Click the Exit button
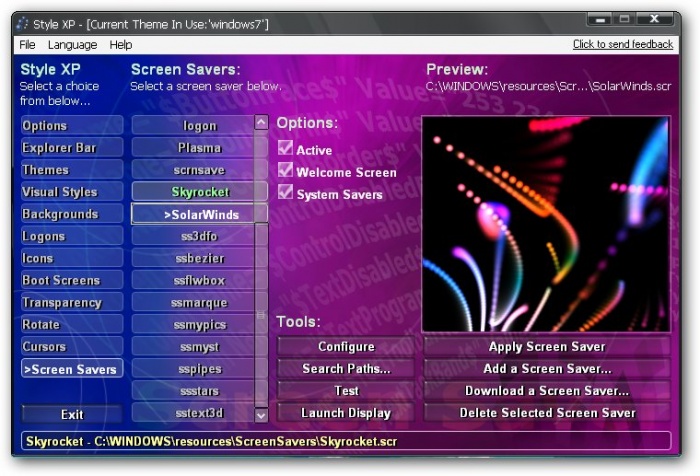Viewport: 700px width, 476px height. [72, 414]
